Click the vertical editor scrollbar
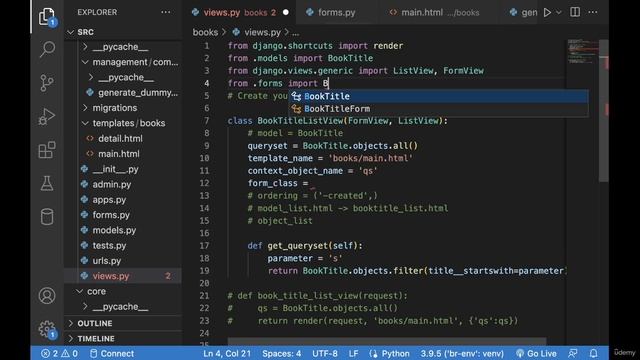This screenshot has width=640, height=360. pos(604,110)
